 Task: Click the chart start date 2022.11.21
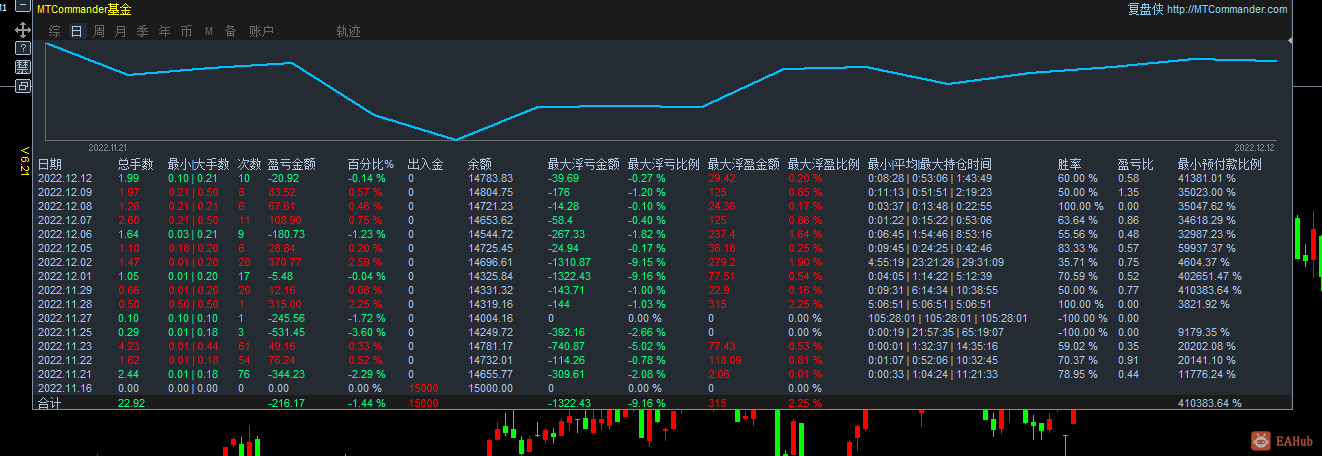pos(110,146)
